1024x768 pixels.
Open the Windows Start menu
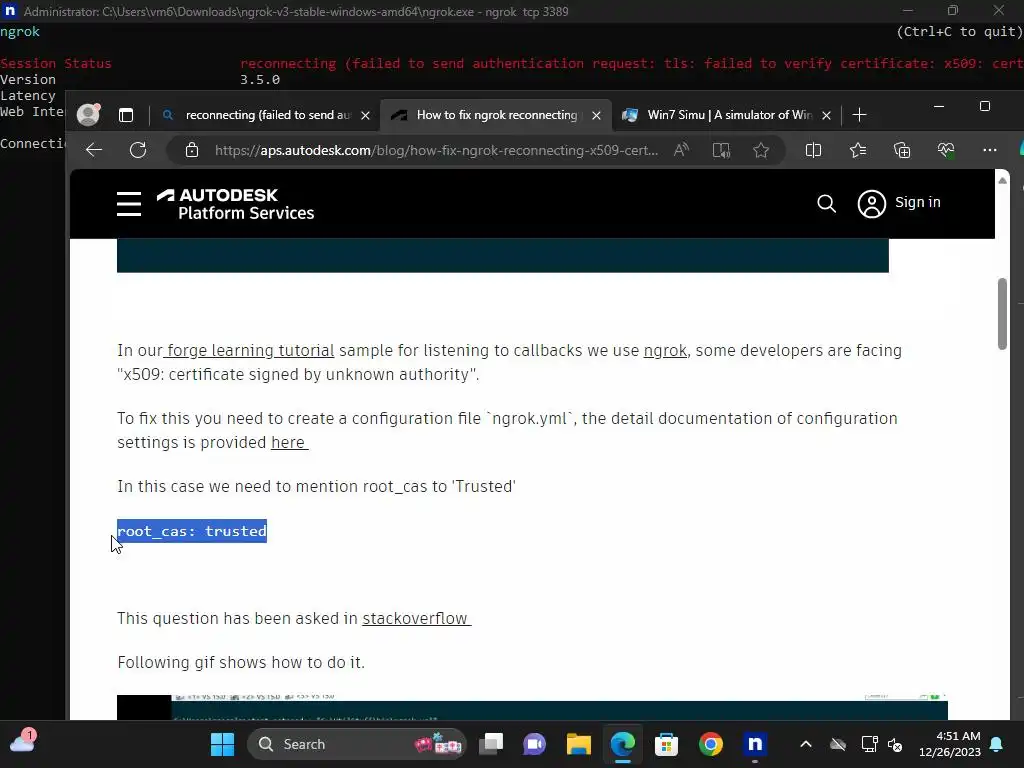pyautogui.click(x=222, y=744)
